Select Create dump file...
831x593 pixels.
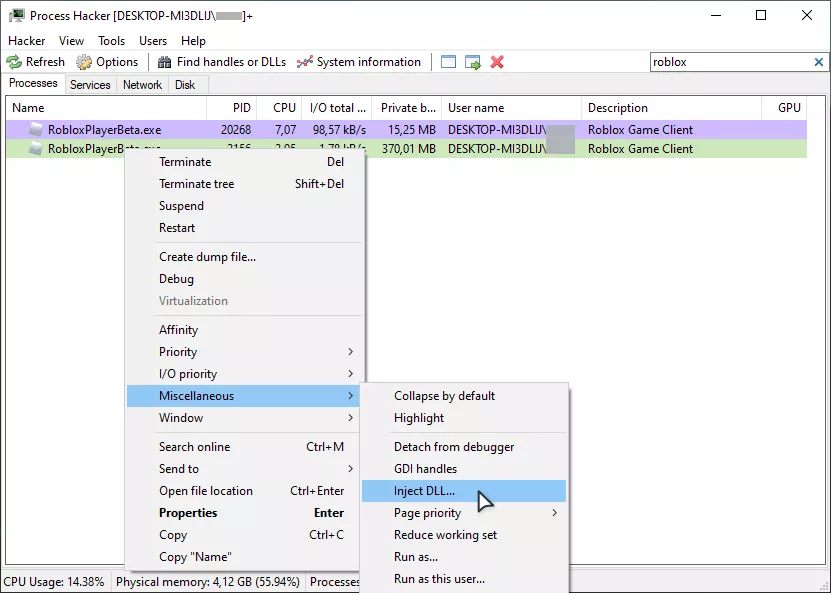point(246,257)
